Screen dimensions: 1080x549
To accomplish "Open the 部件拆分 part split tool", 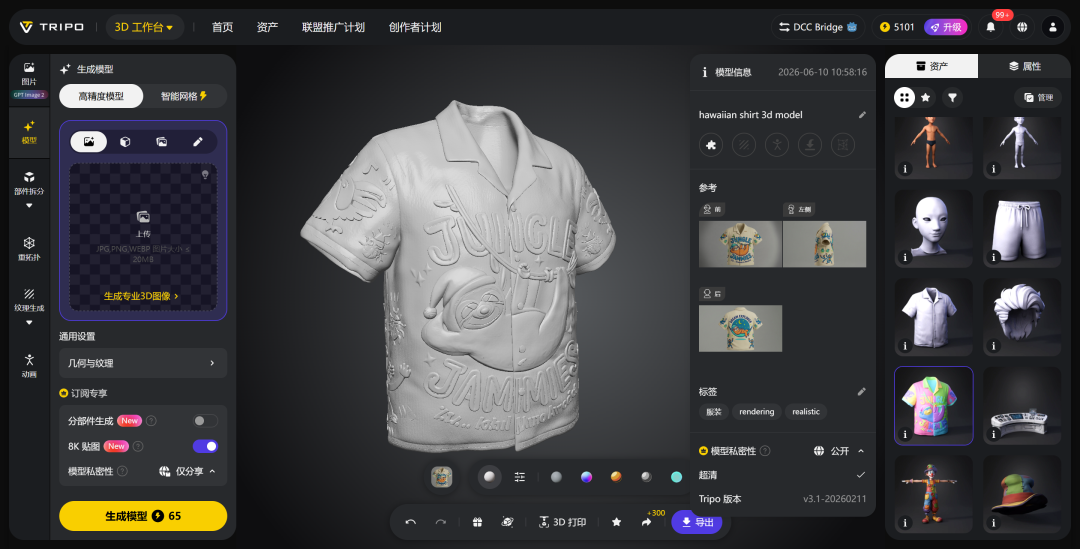I will pyautogui.click(x=29, y=183).
